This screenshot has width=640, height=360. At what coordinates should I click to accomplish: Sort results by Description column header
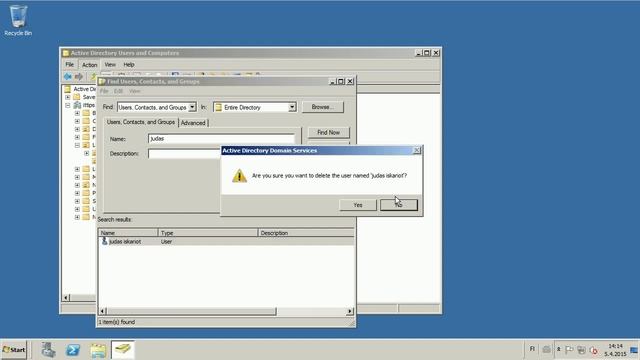(x=306, y=233)
